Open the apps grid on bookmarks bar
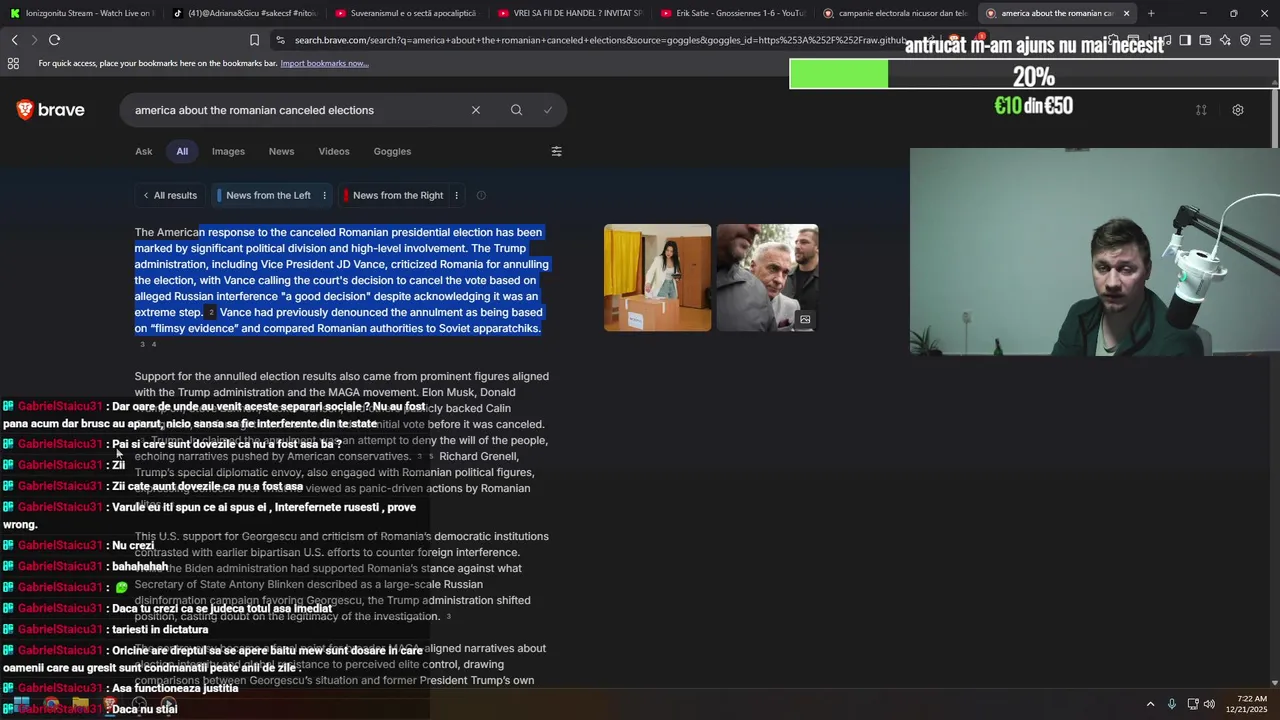 coord(13,63)
